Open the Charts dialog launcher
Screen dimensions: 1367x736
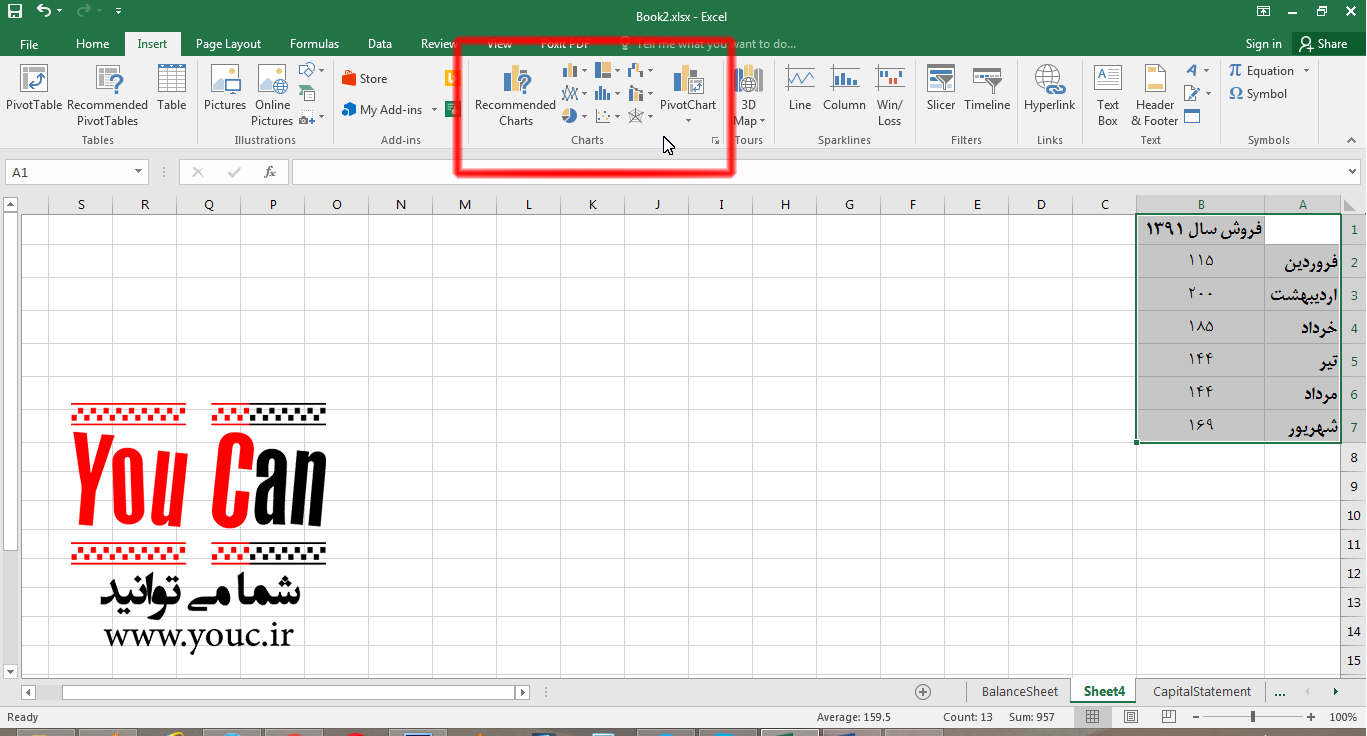(x=716, y=141)
